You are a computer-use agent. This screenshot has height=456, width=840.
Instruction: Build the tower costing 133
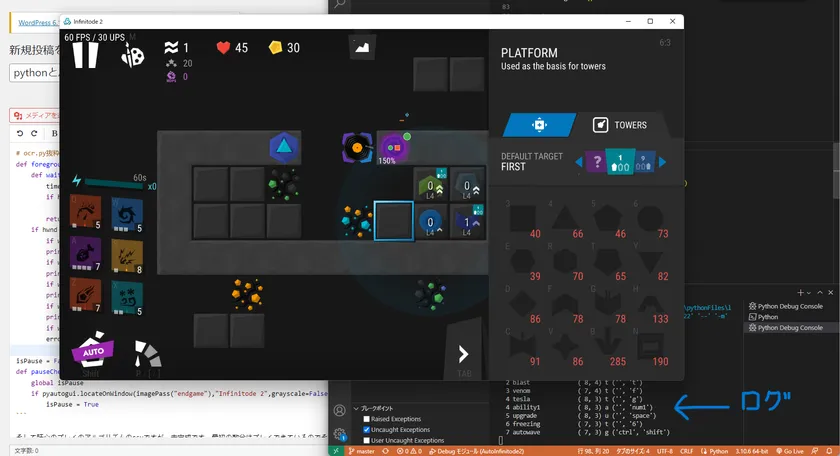[x=651, y=305]
